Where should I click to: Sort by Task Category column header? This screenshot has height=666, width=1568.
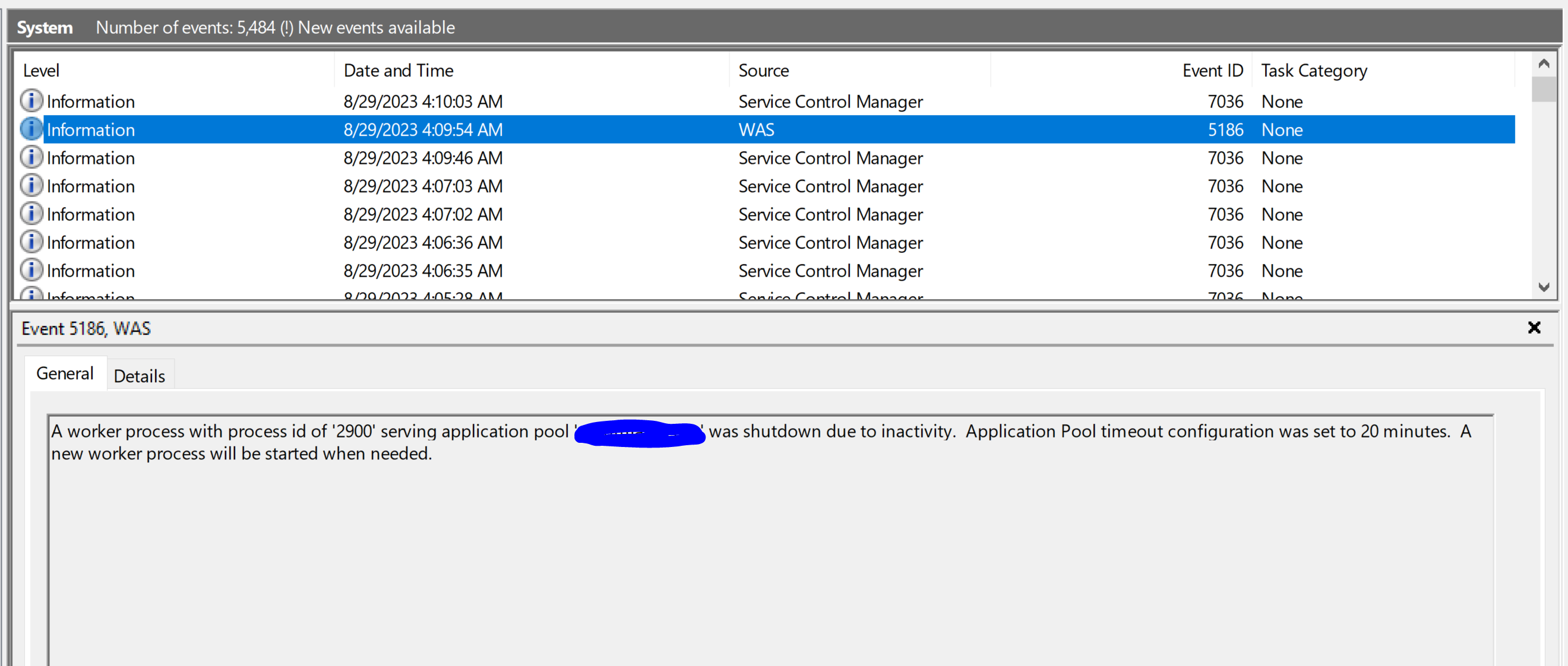(1314, 71)
